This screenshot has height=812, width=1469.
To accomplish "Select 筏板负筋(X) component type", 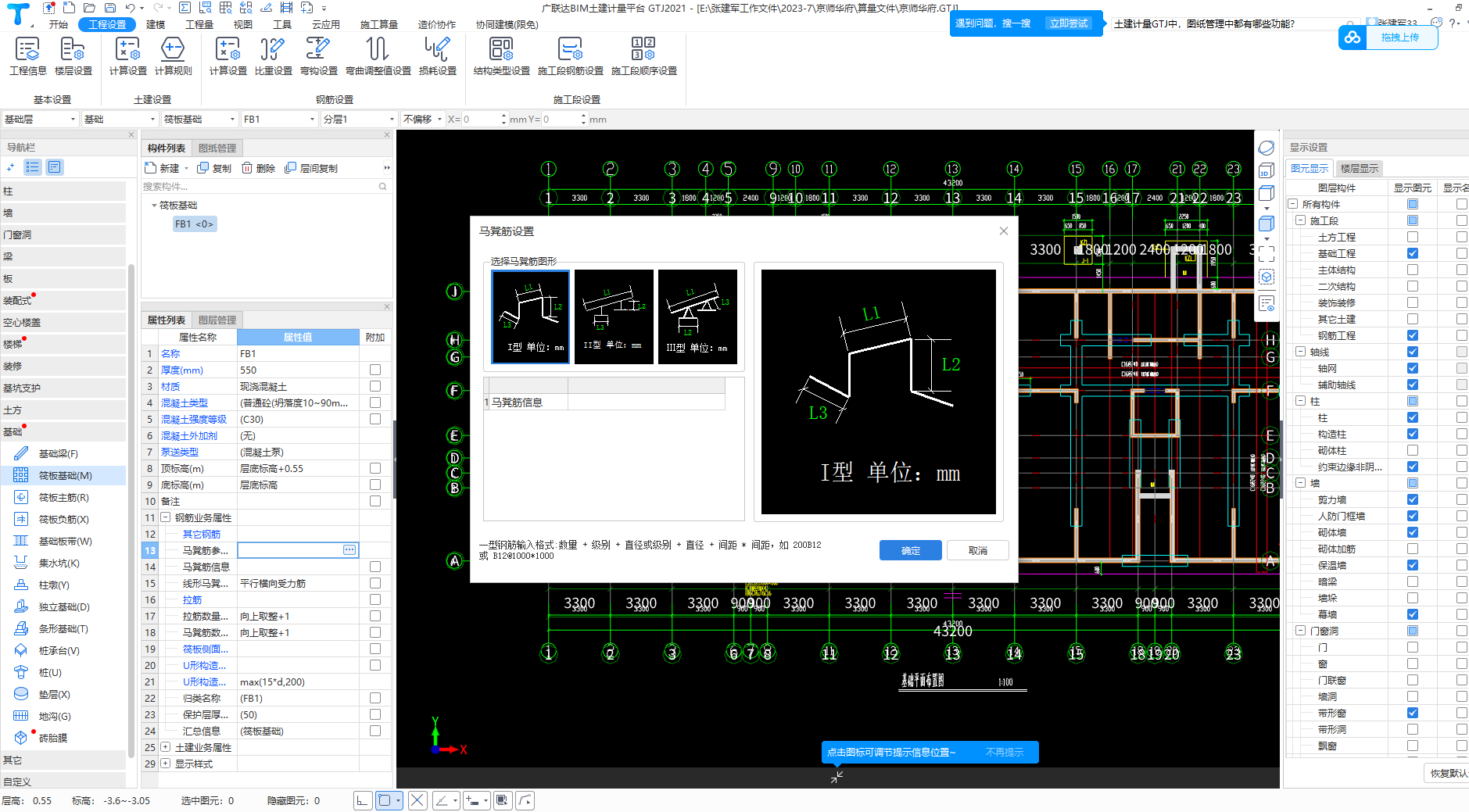I will [63, 519].
